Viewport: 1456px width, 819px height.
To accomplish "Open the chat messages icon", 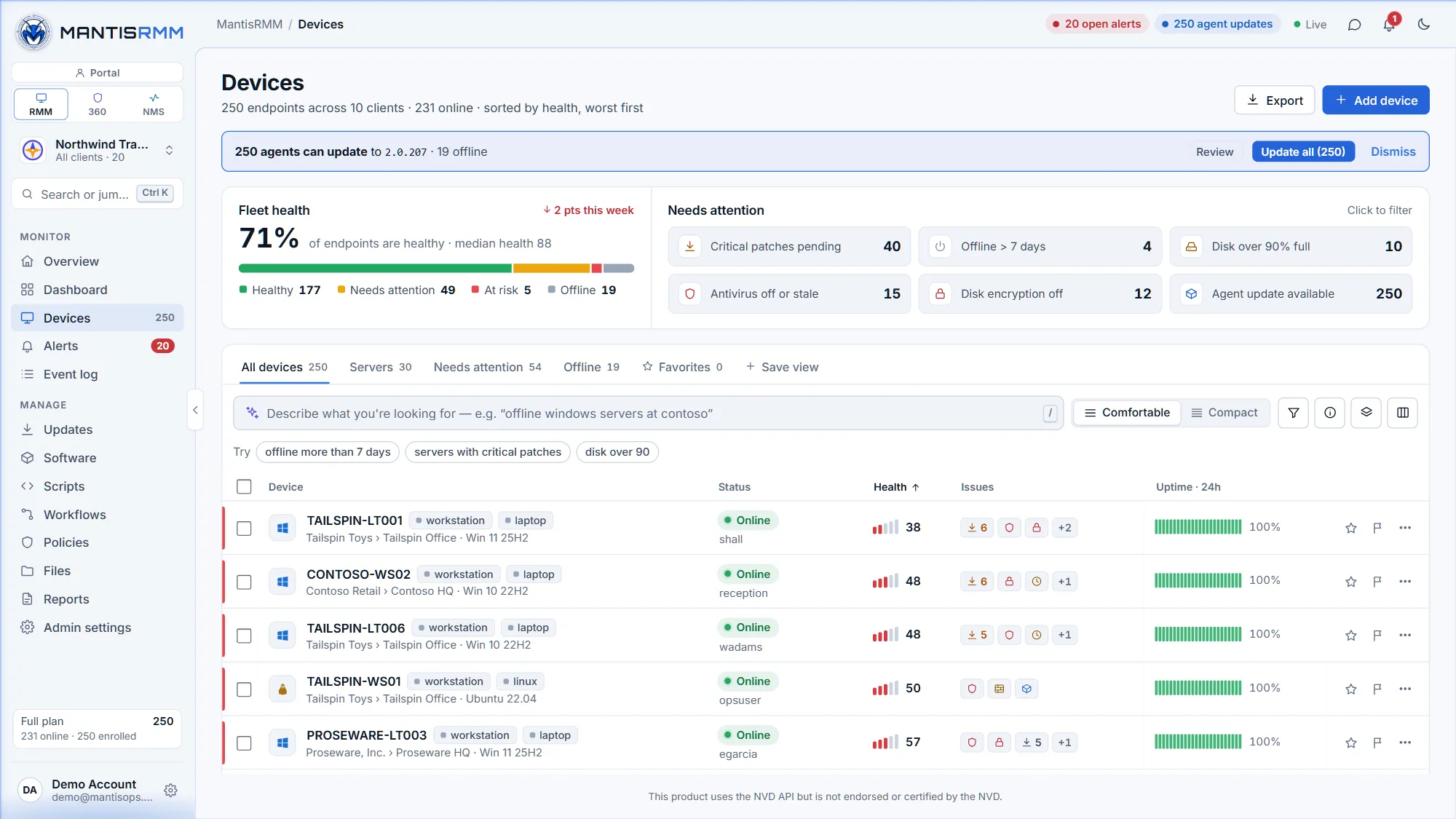I will pos(1354,25).
